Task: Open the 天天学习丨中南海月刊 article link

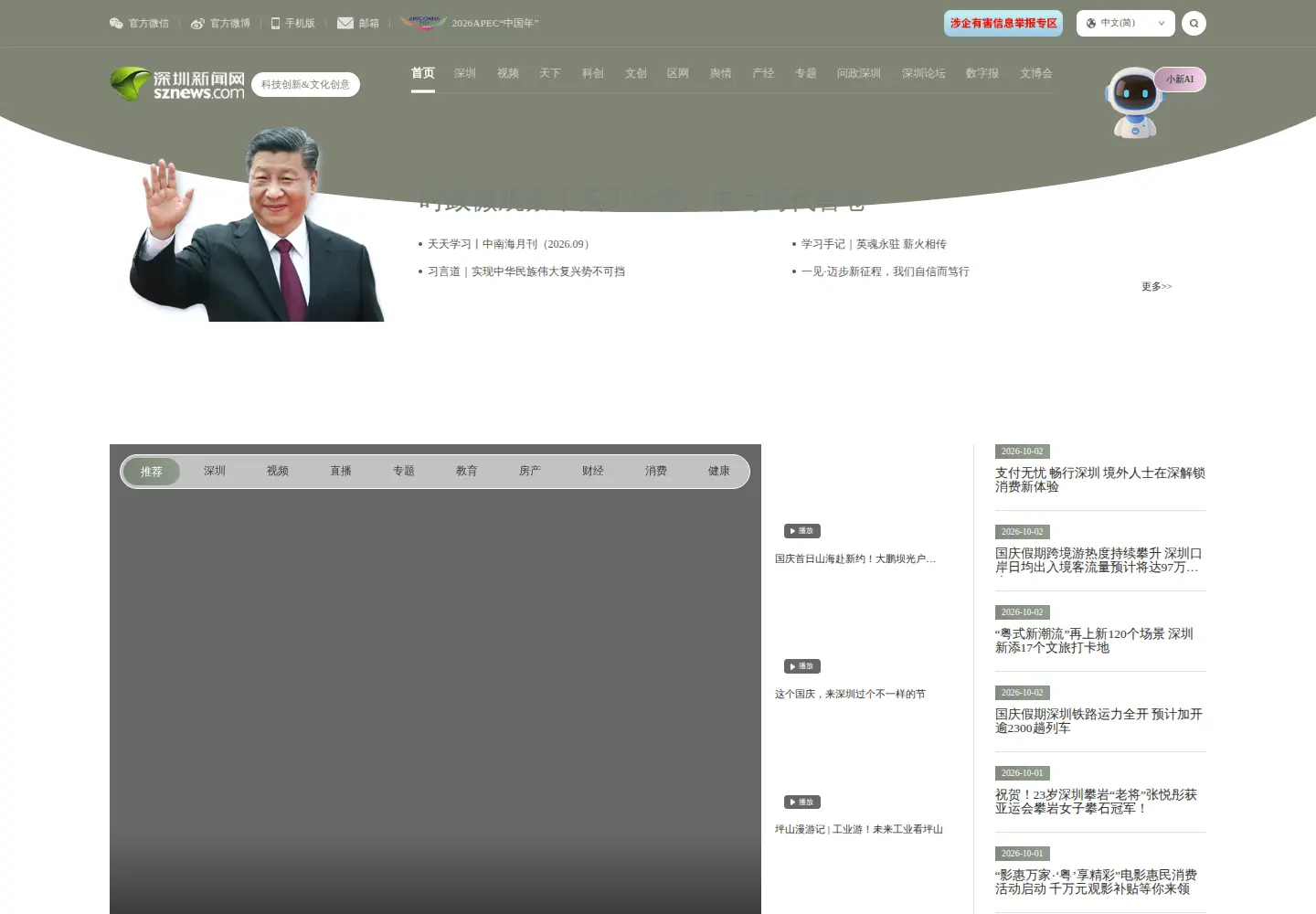Action: [x=510, y=244]
